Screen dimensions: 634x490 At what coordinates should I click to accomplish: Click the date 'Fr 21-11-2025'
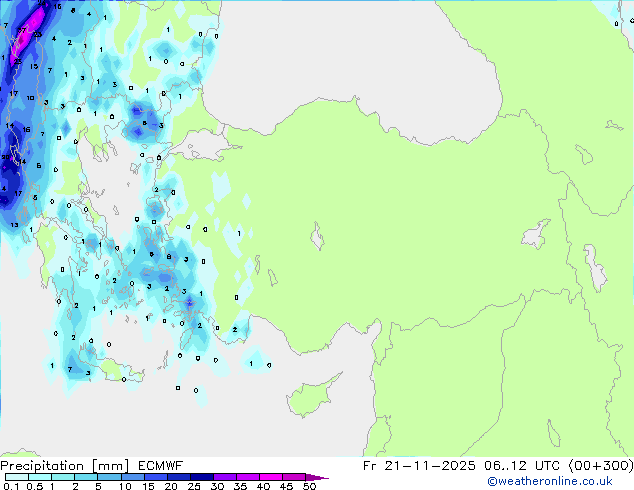pos(419,466)
